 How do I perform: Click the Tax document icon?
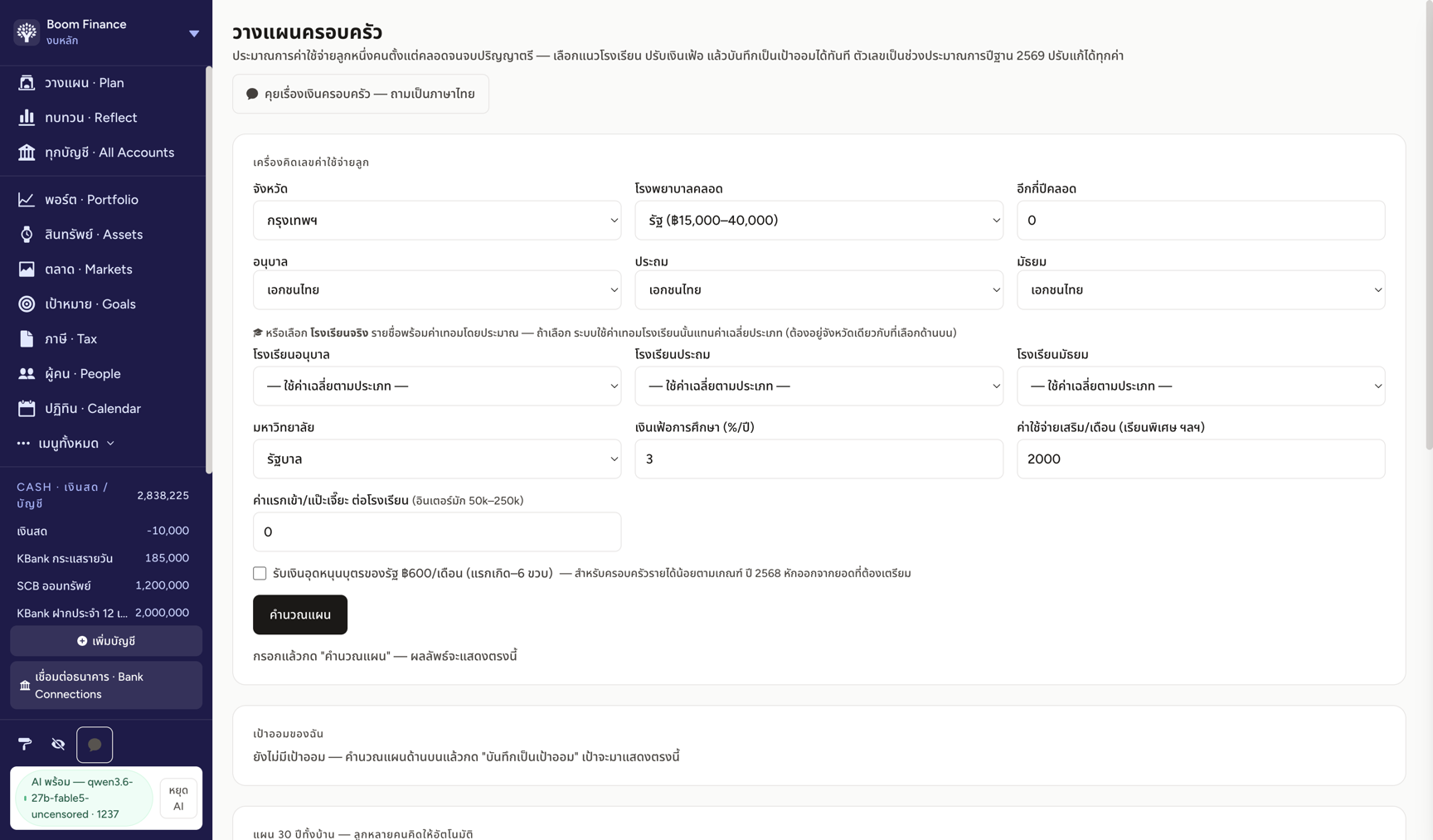[27, 339]
